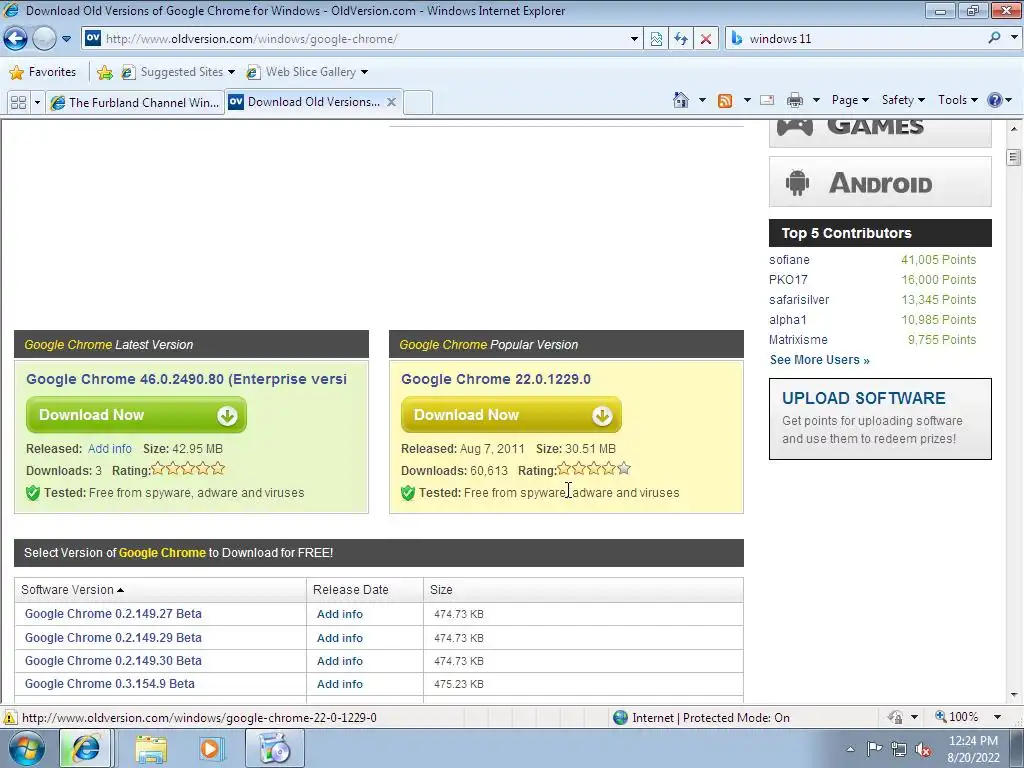Viewport: 1024px width, 768px height.
Task: Expand the address bar autocomplete dropdown
Action: [634, 39]
